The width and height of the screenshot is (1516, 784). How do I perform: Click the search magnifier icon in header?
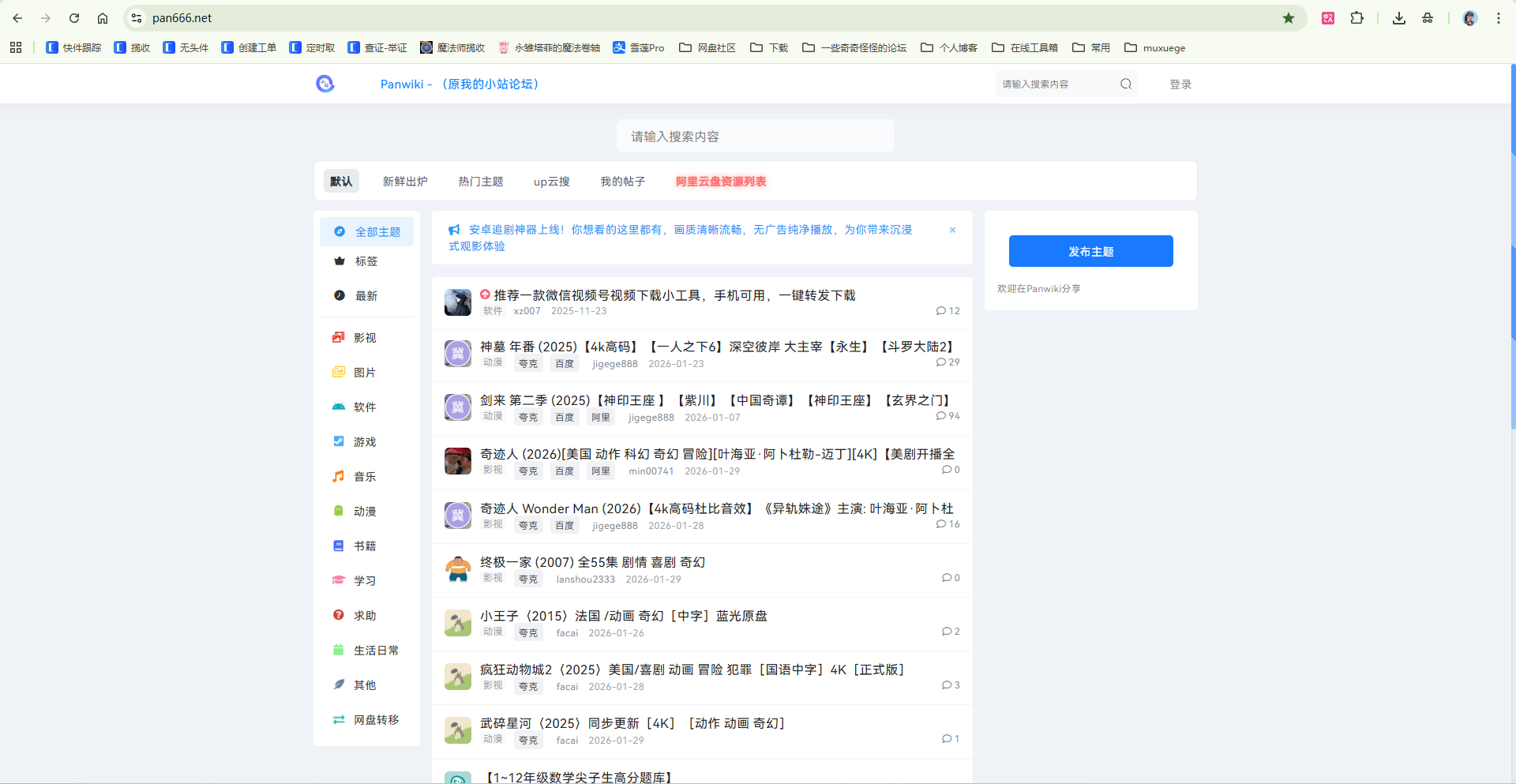point(1126,84)
